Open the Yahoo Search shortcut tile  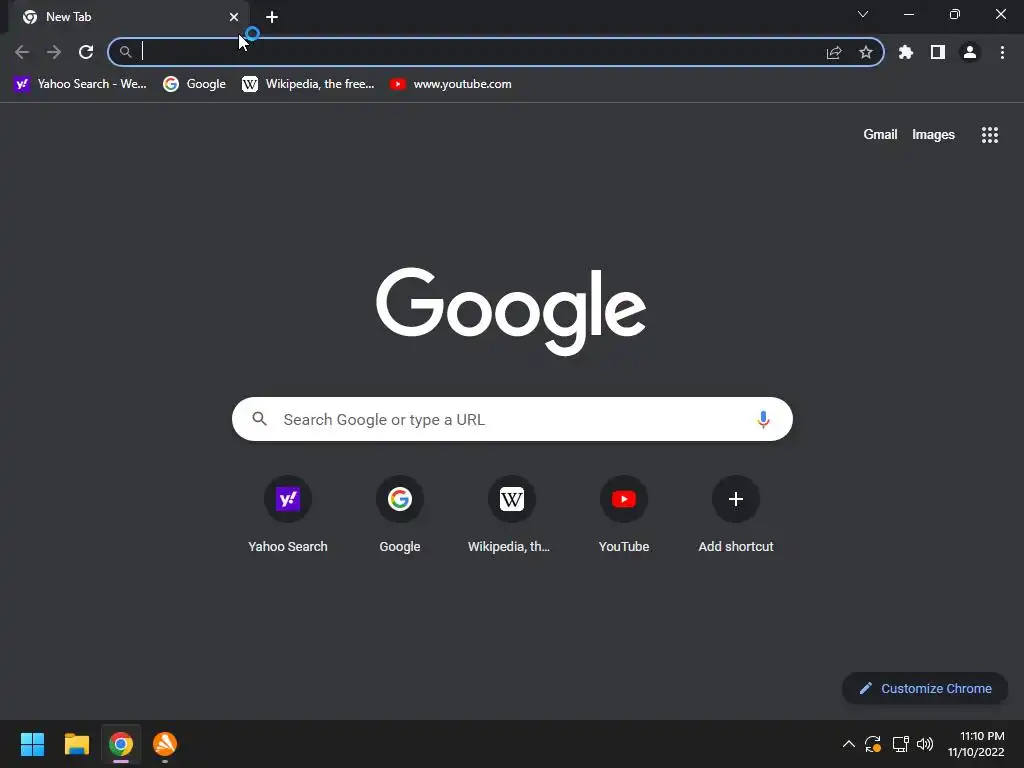[288, 515]
